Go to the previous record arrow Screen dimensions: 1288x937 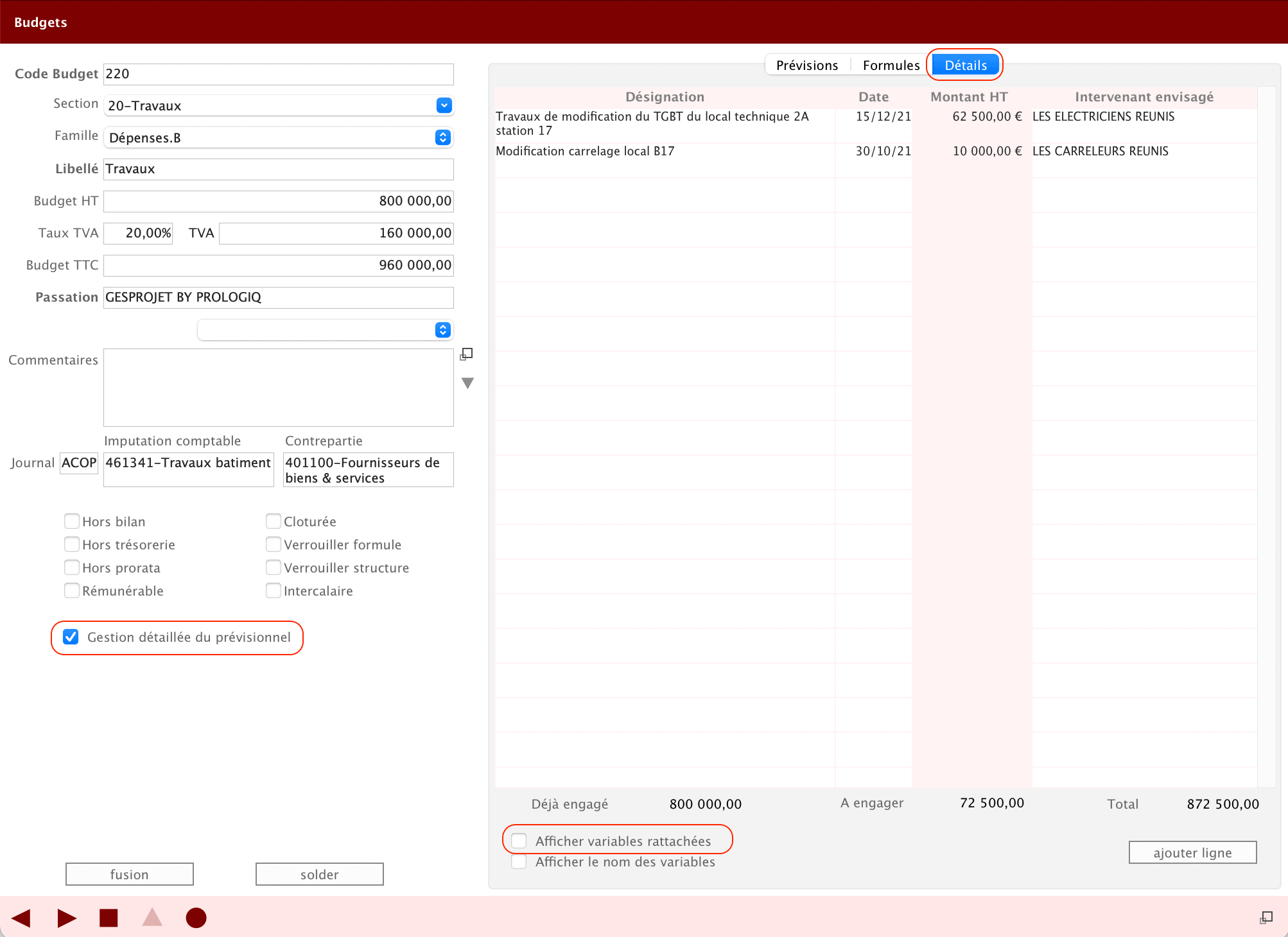coord(21,918)
